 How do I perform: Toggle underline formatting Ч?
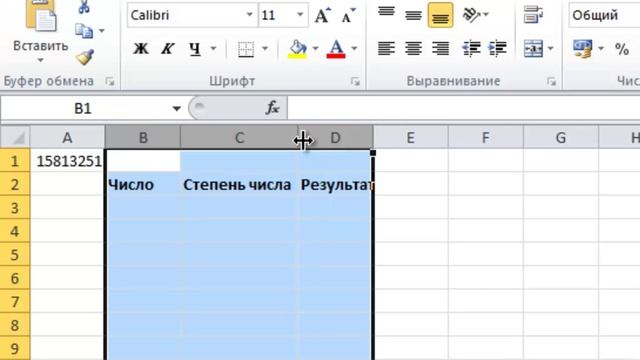click(x=195, y=49)
